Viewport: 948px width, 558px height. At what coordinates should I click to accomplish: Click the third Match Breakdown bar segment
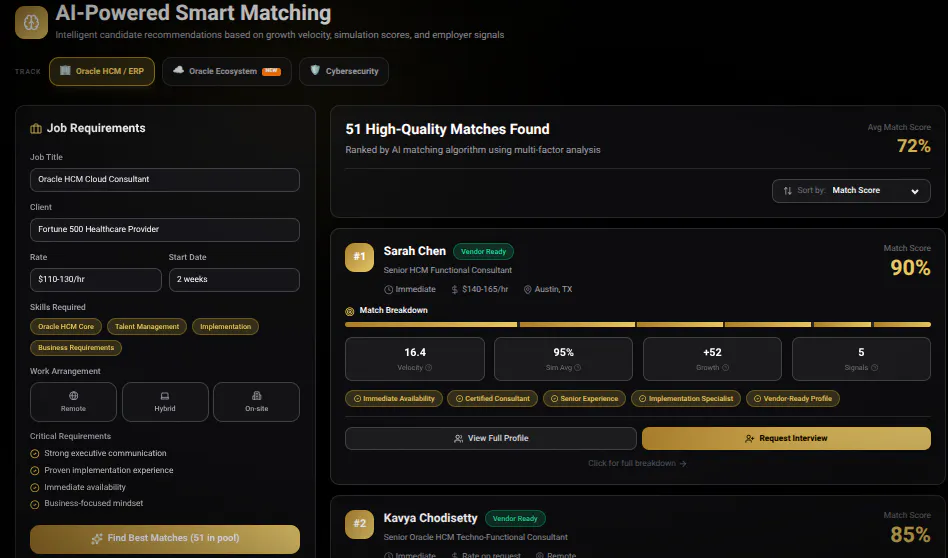pyautogui.click(x=680, y=325)
